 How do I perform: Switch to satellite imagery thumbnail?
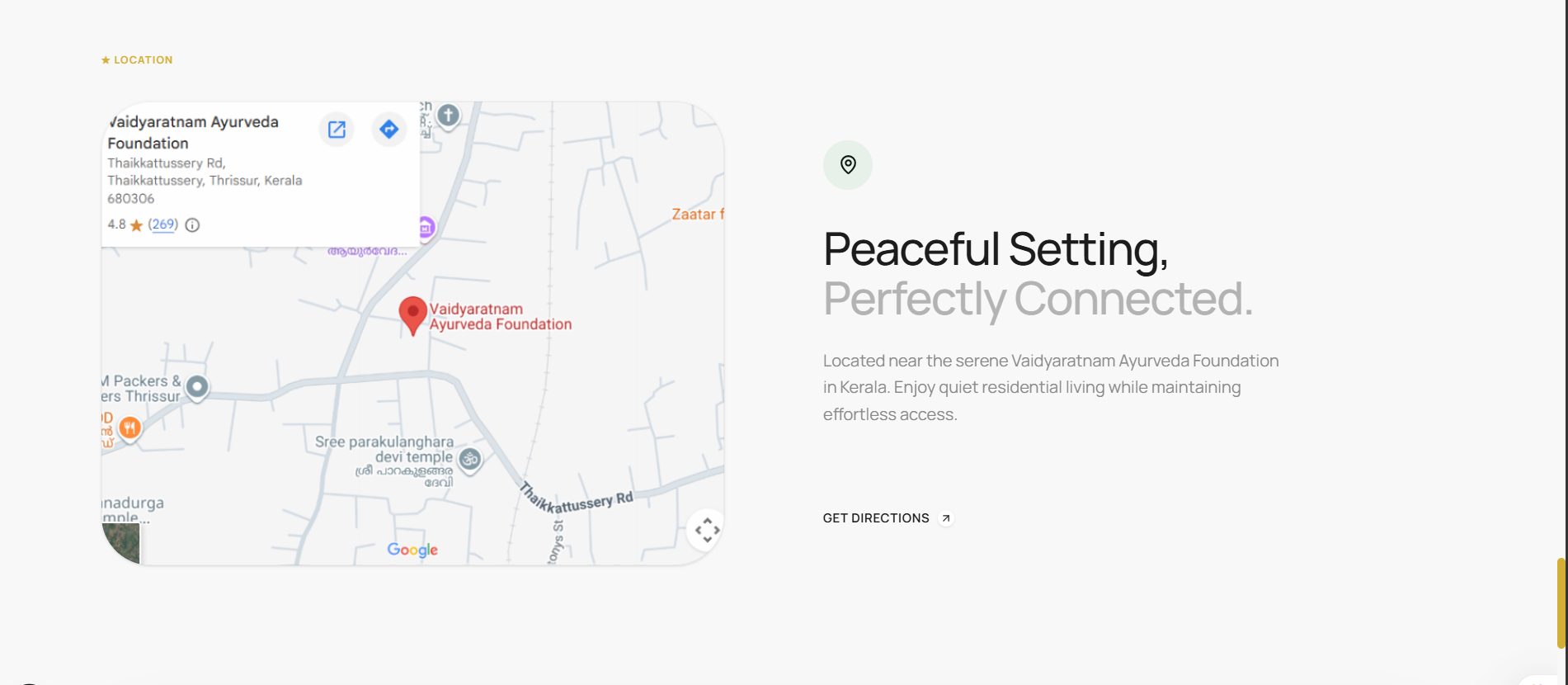[121, 543]
